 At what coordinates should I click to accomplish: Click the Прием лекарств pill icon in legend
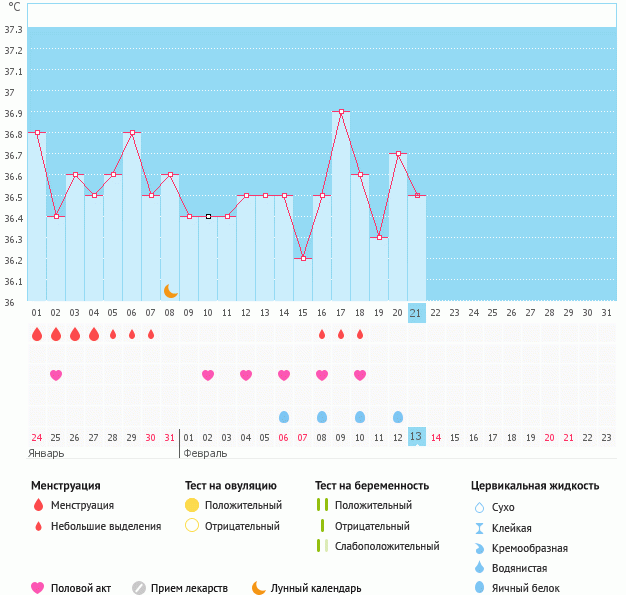click(139, 588)
